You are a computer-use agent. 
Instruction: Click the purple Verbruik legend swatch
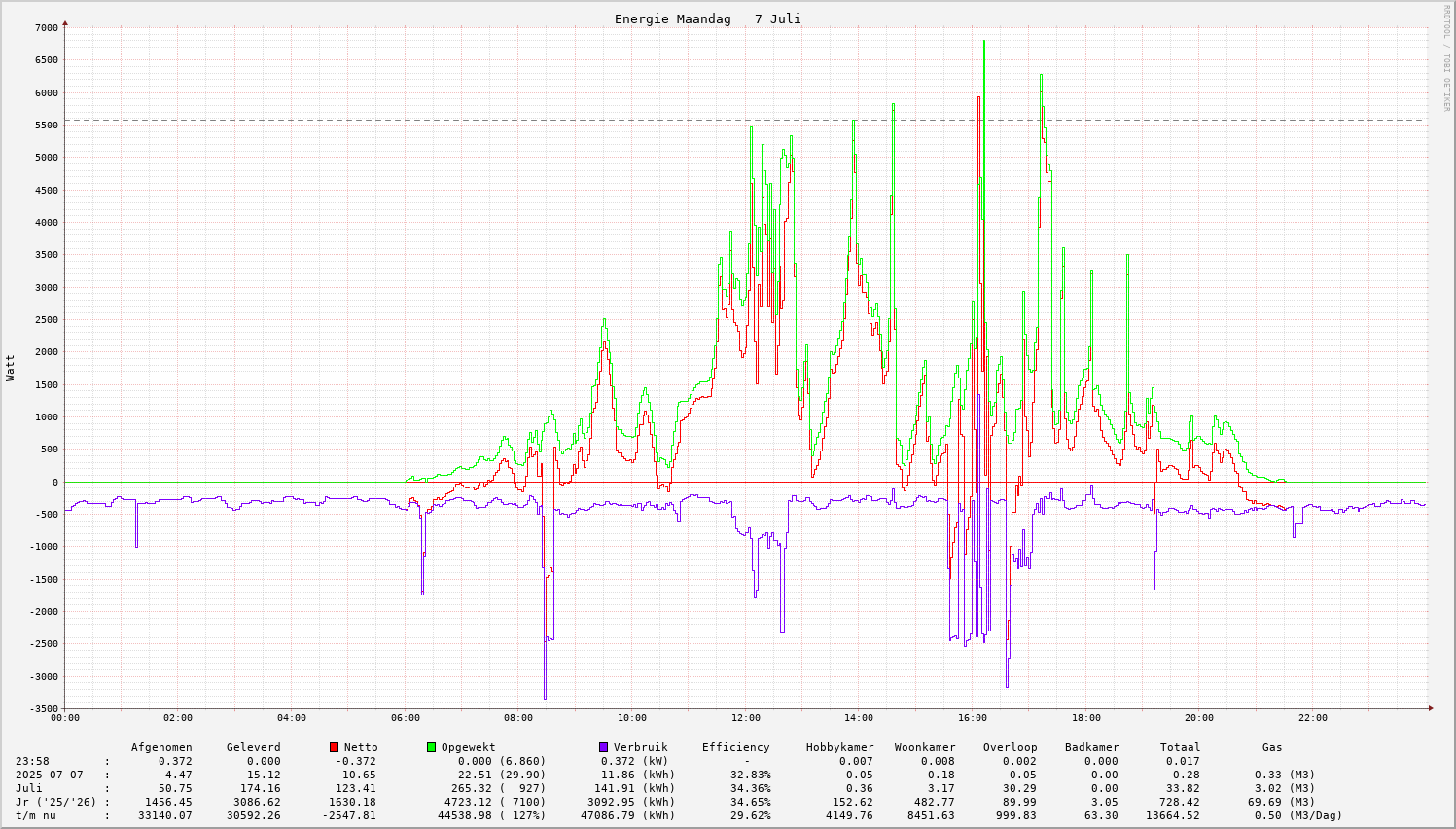(x=603, y=747)
